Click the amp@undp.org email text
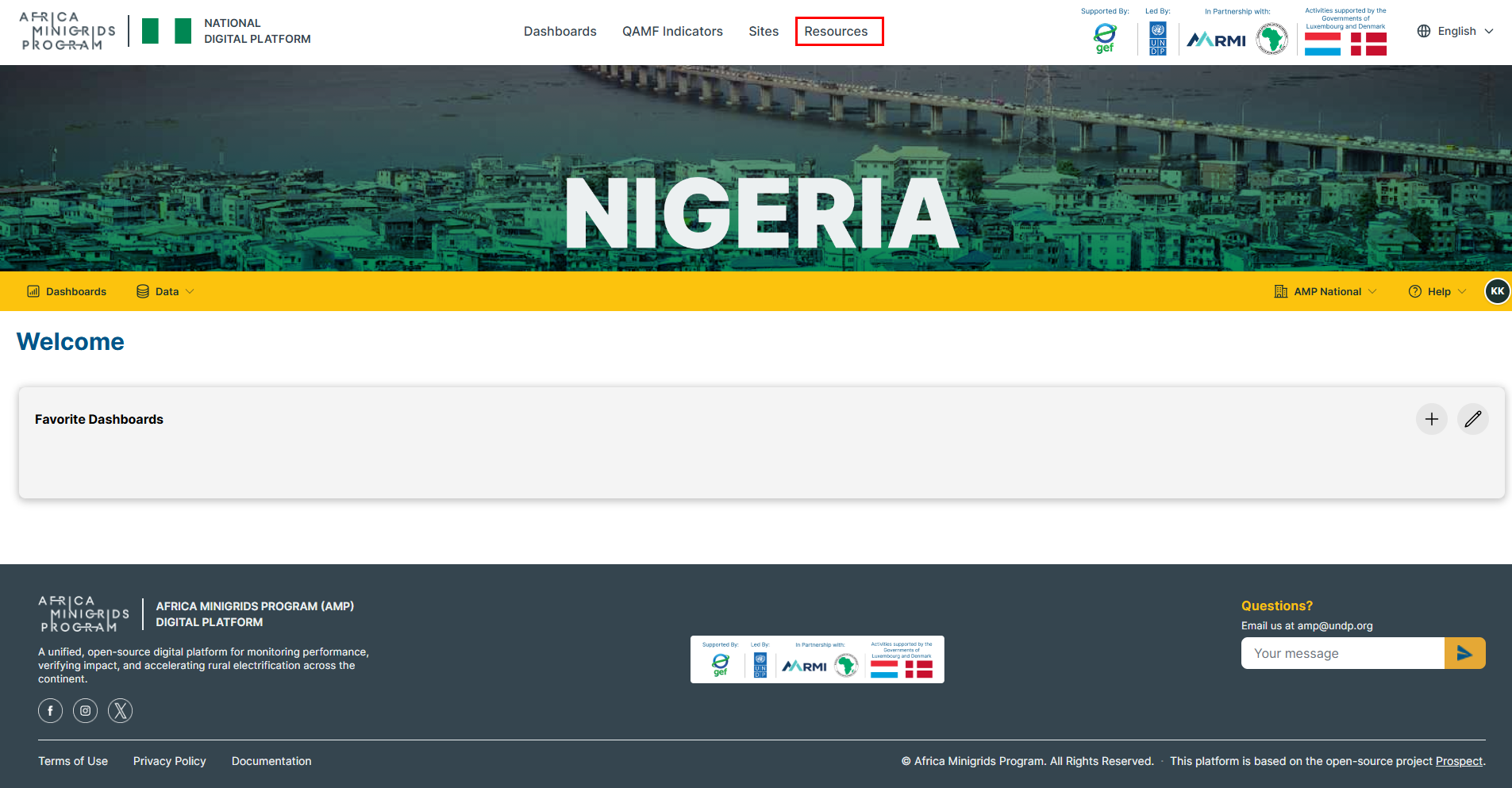The height and width of the screenshot is (788, 1512). tap(1335, 625)
